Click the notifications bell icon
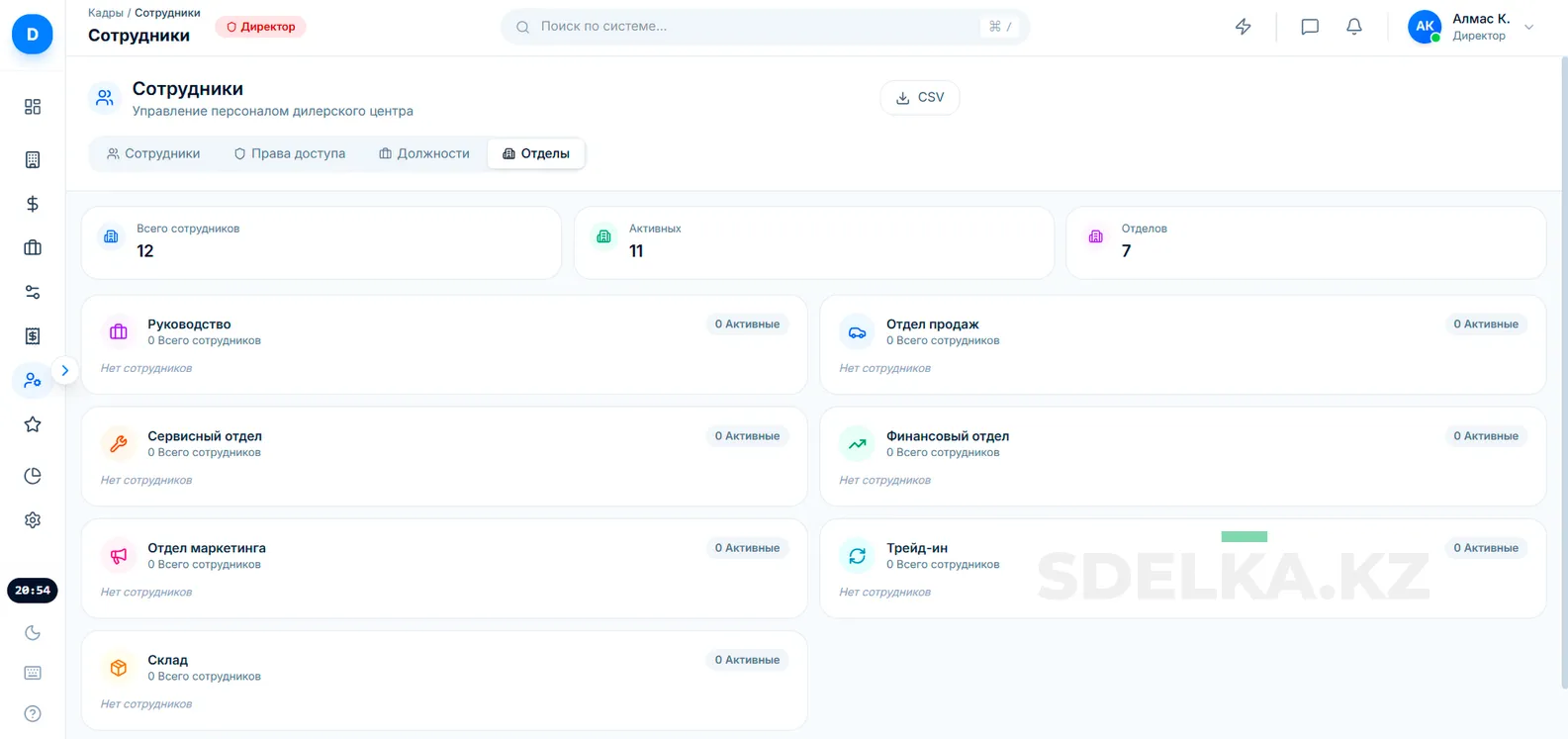Screen dimensions: 1568x739 [x=1354, y=27]
